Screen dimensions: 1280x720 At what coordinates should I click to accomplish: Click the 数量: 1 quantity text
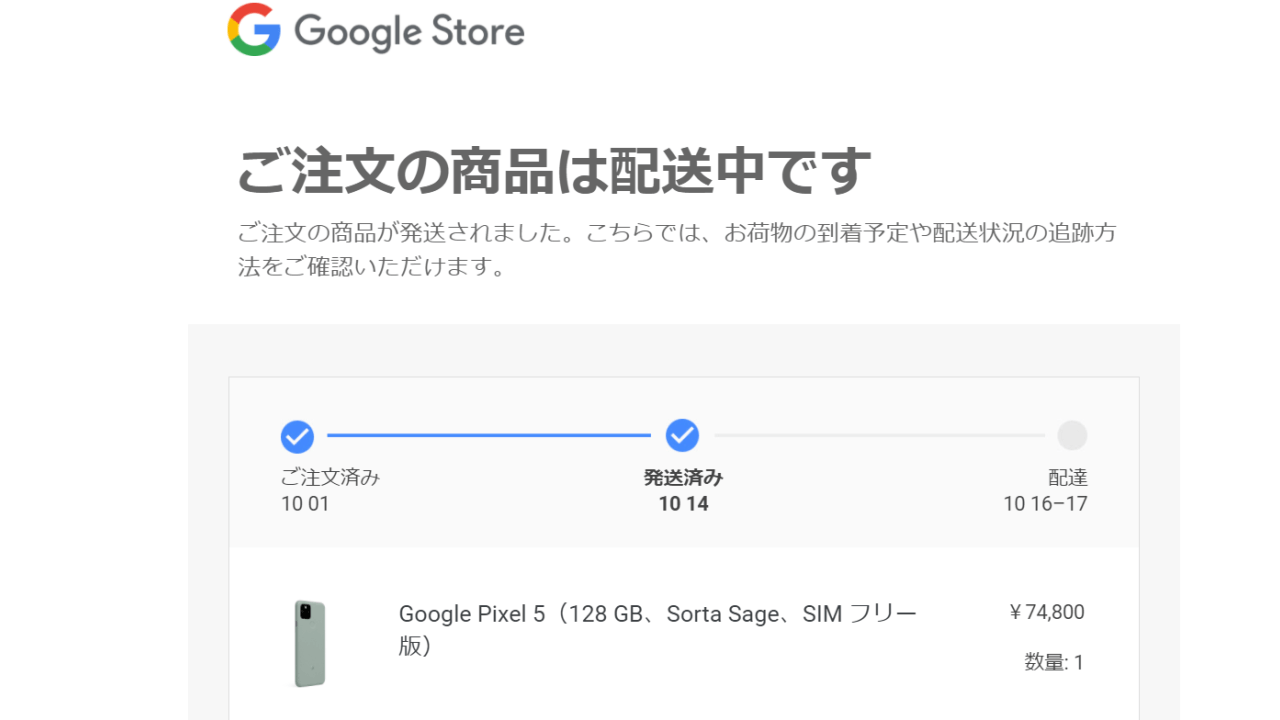pos(1054,662)
